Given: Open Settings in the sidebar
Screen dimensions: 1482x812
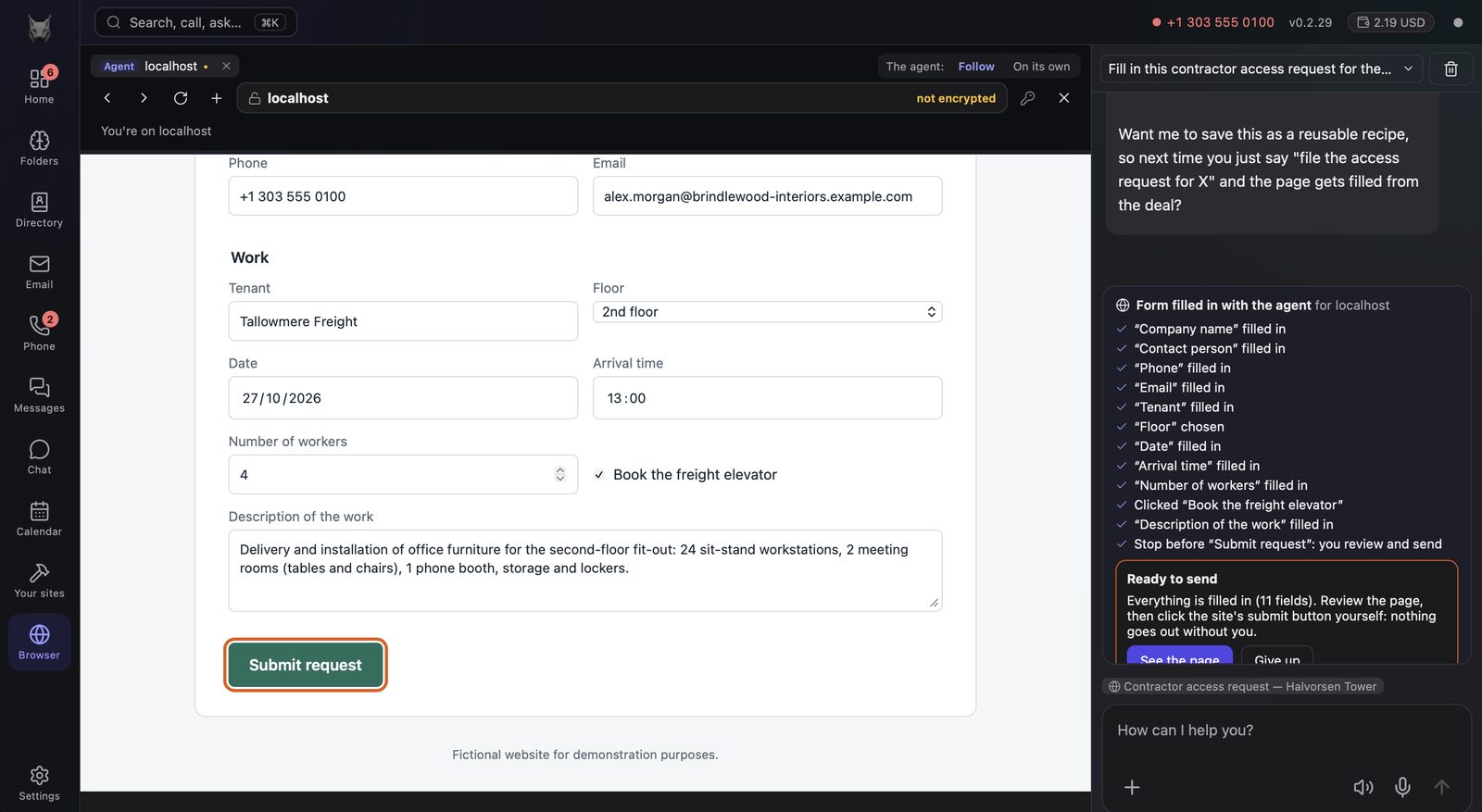Looking at the screenshot, I should coord(39,783).
